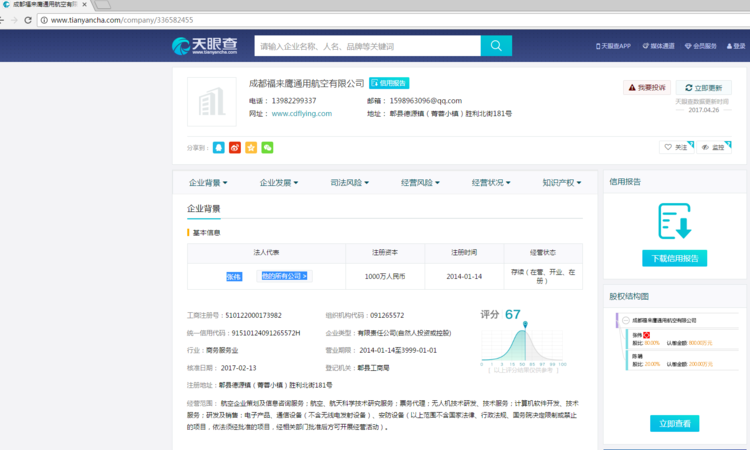Share to QQ via blue icon
This screenshot has width=750, height=450.
[x=219, y=147]
